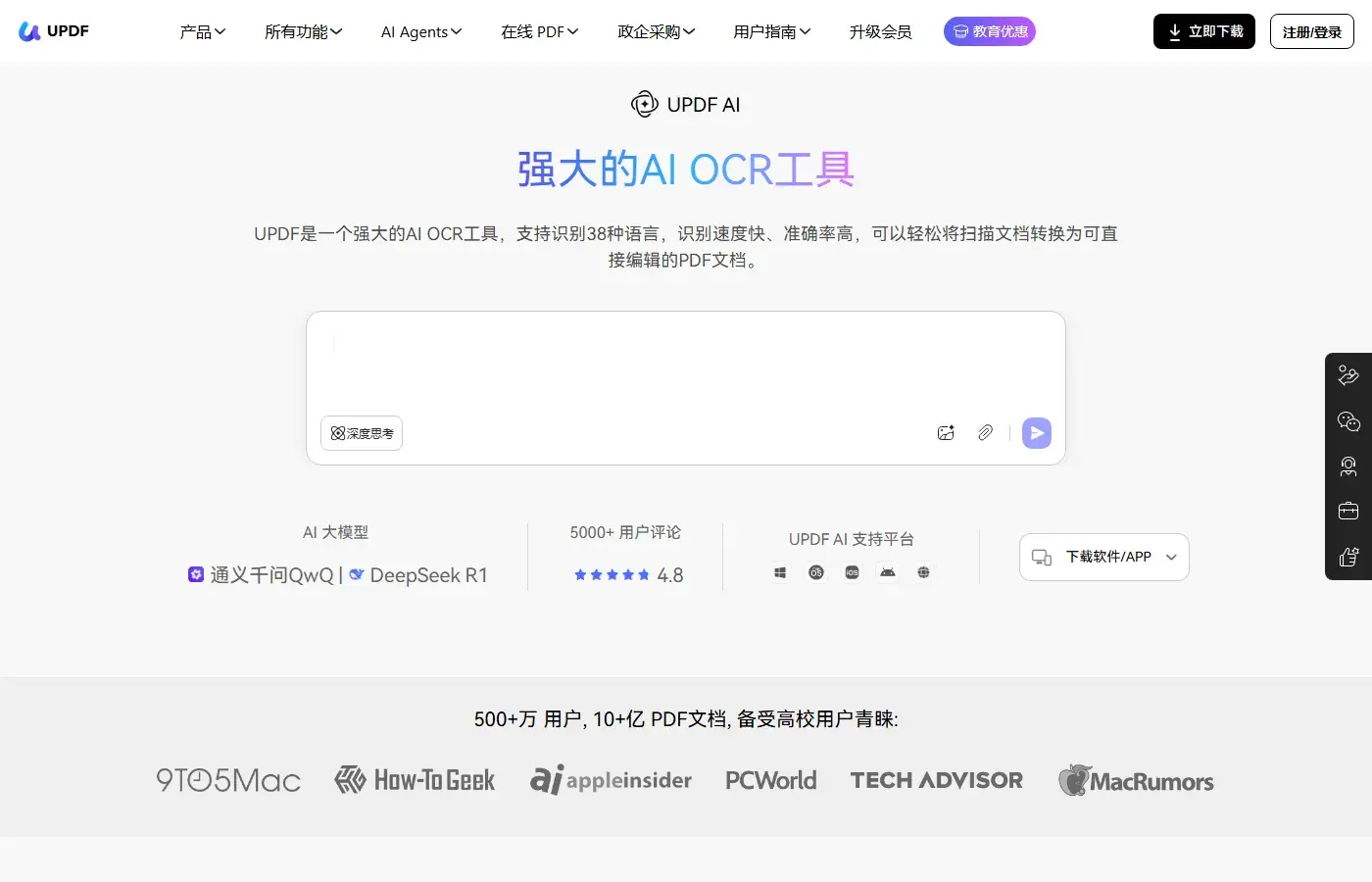Click the appleinsider logo

pos(611,780)
